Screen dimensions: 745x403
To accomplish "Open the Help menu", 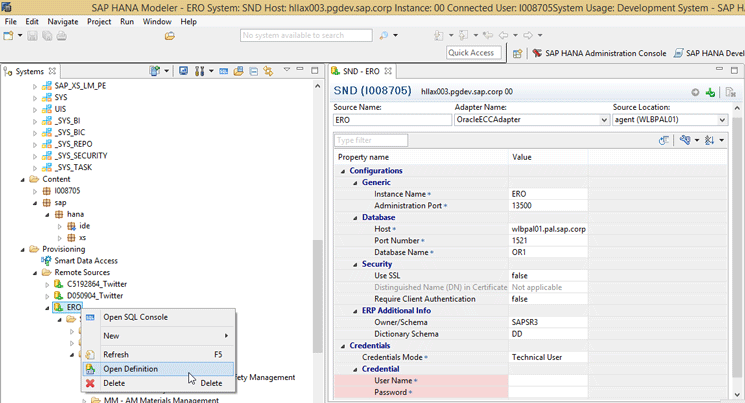I will 188,21.
